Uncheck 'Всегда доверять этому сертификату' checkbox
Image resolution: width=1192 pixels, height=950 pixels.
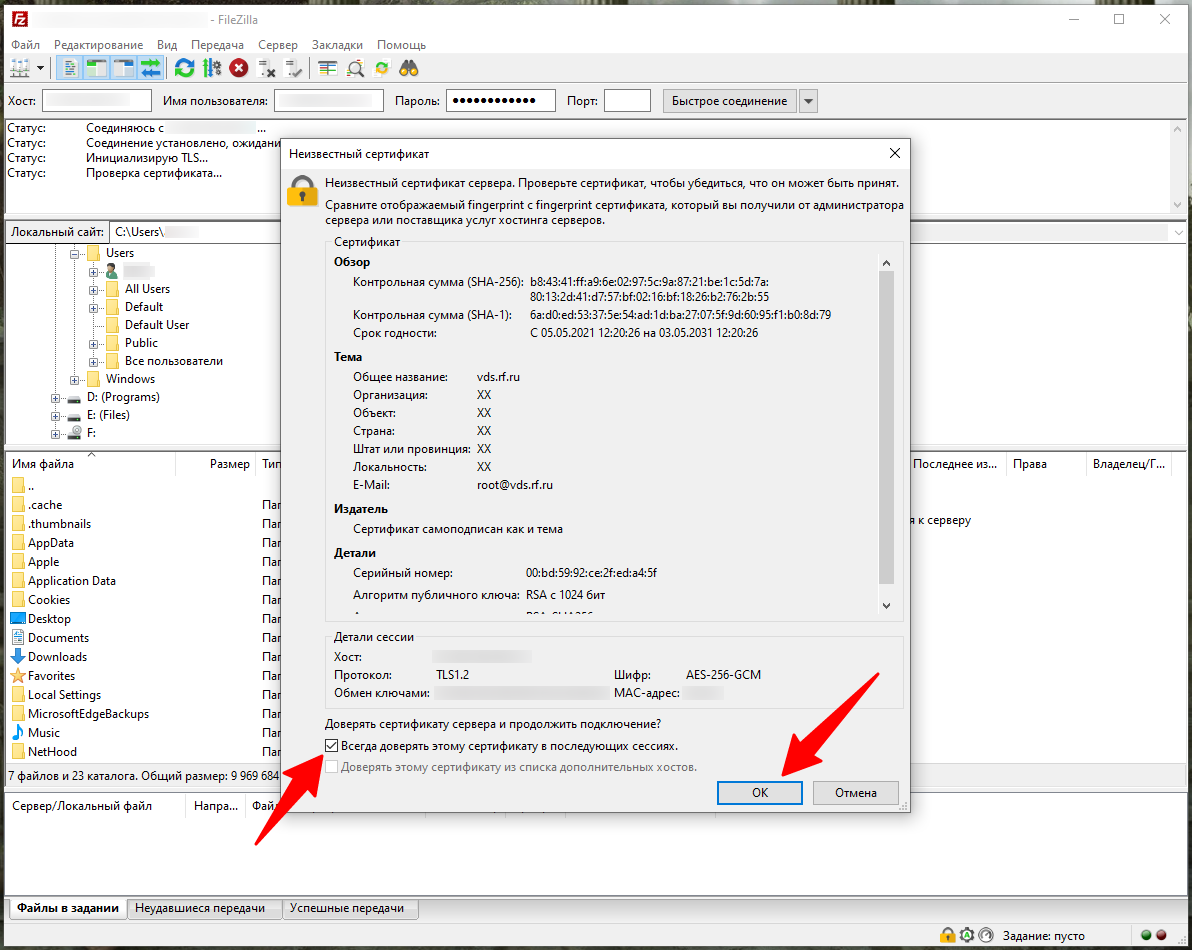[332, 746]
